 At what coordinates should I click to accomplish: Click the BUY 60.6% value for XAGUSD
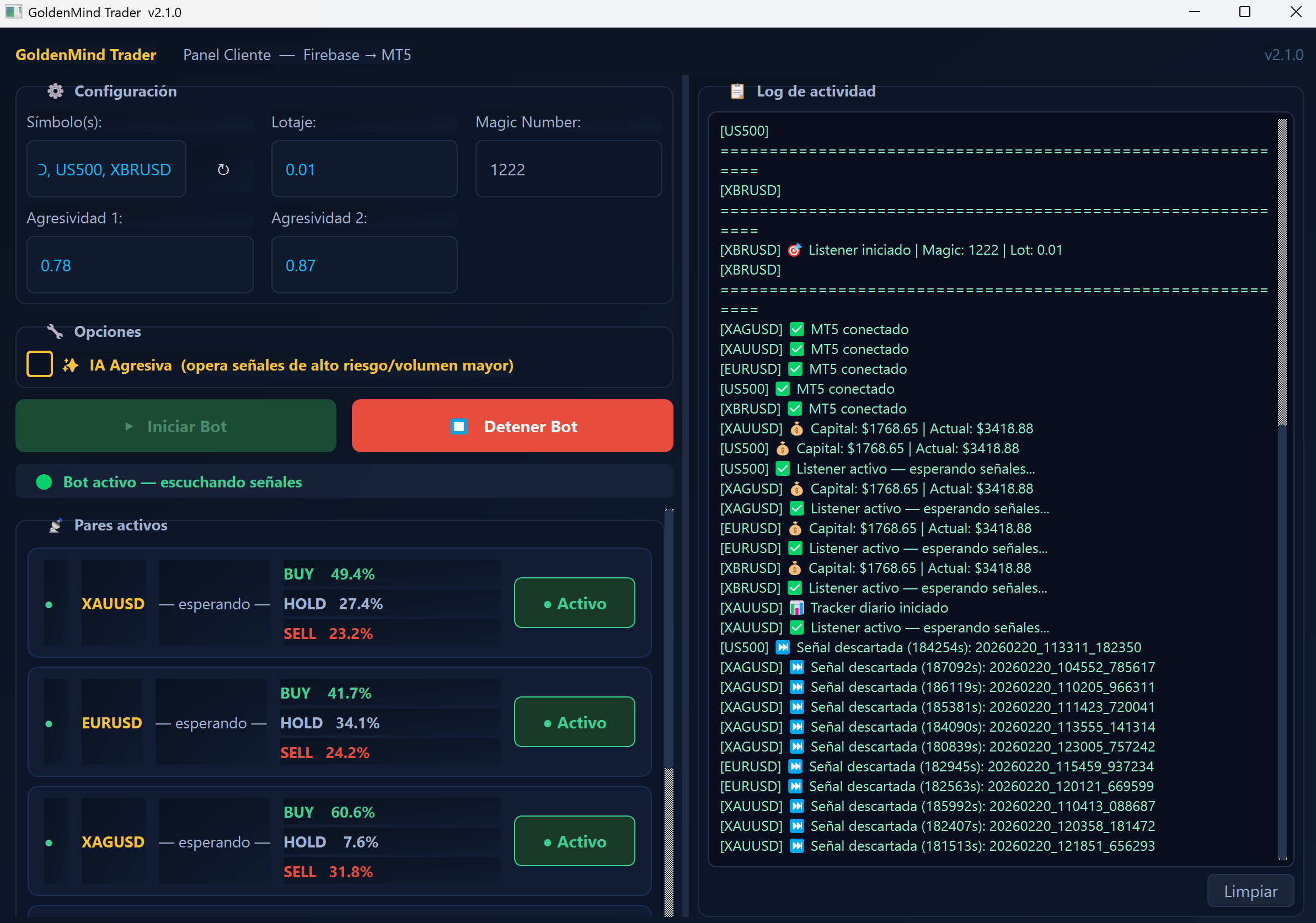pos(329,812)
